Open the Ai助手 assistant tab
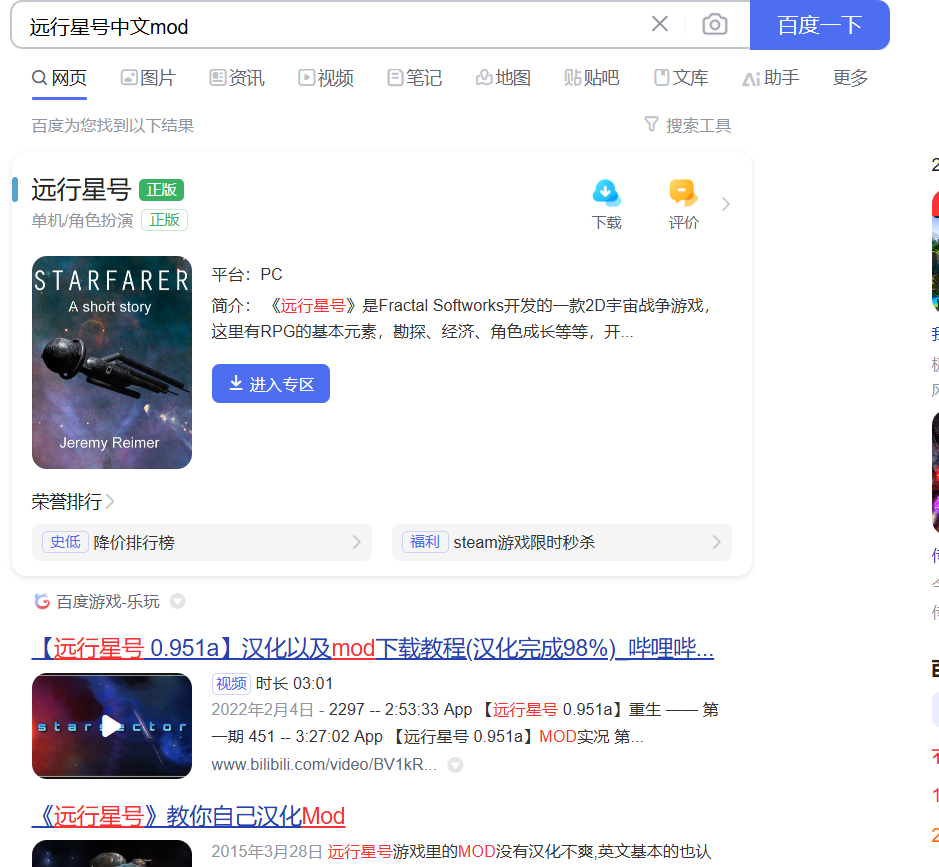Viewport: 939px width, 867px height. click(x=770, y=77)
